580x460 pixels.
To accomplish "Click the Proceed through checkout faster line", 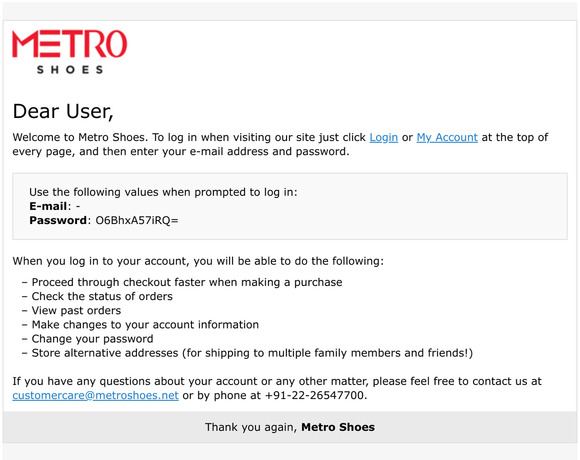I will pos(182,283).
